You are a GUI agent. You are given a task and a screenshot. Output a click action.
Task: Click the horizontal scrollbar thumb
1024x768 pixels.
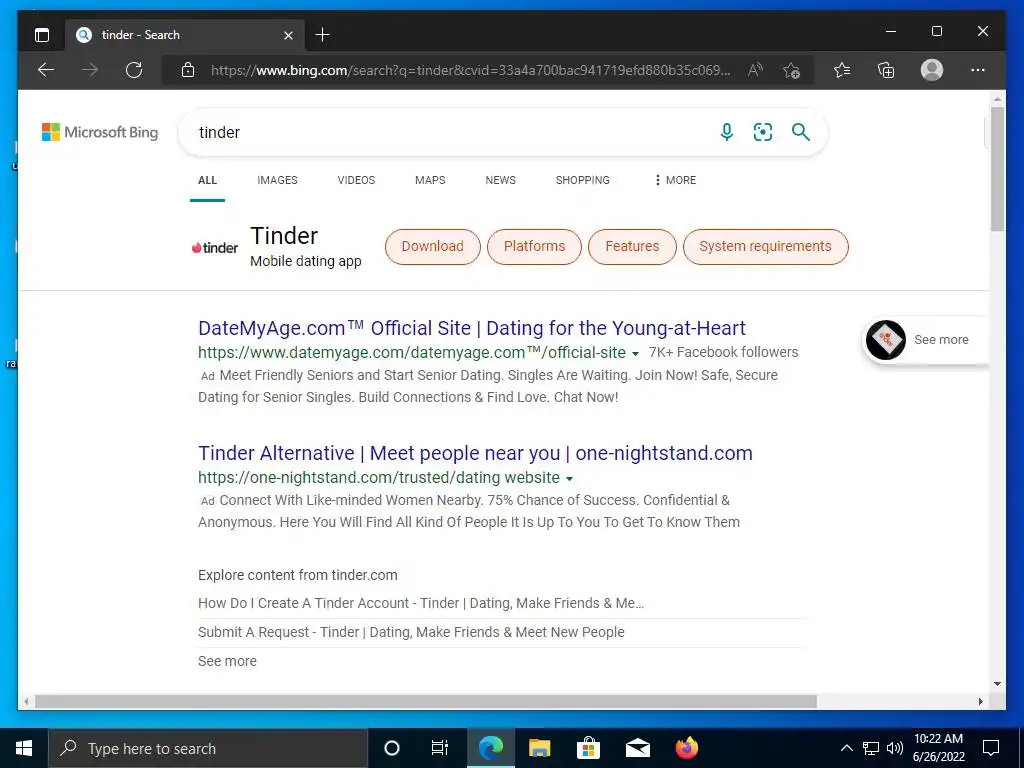coord(426,701)
